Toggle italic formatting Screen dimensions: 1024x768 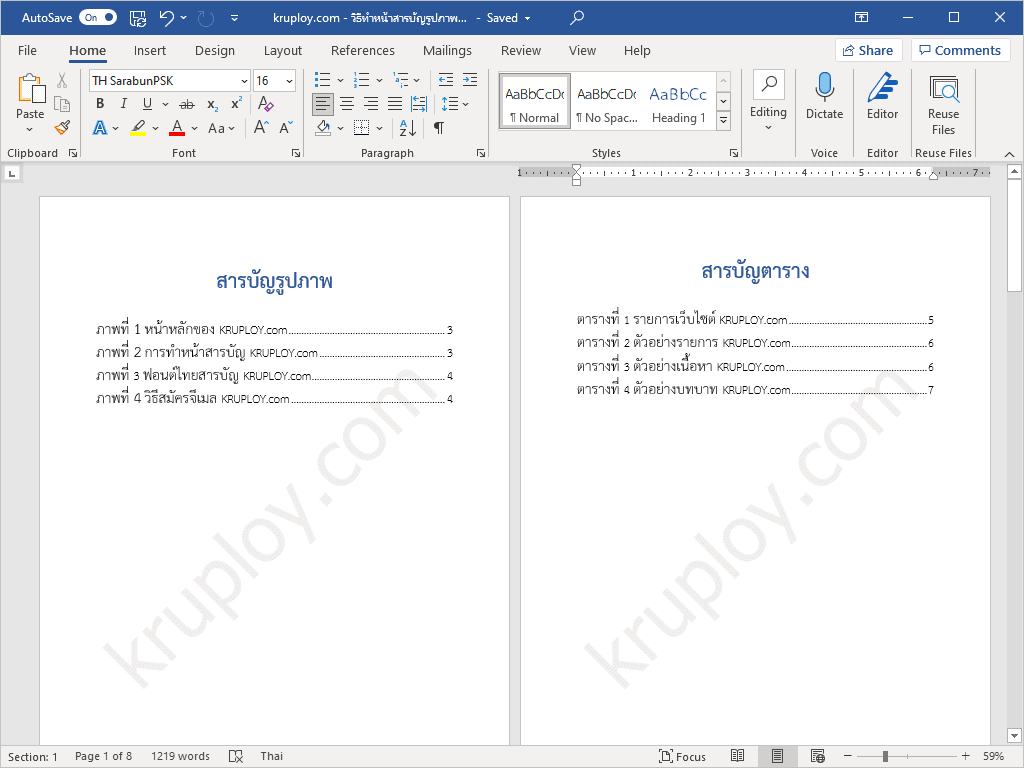click(124, 104)
